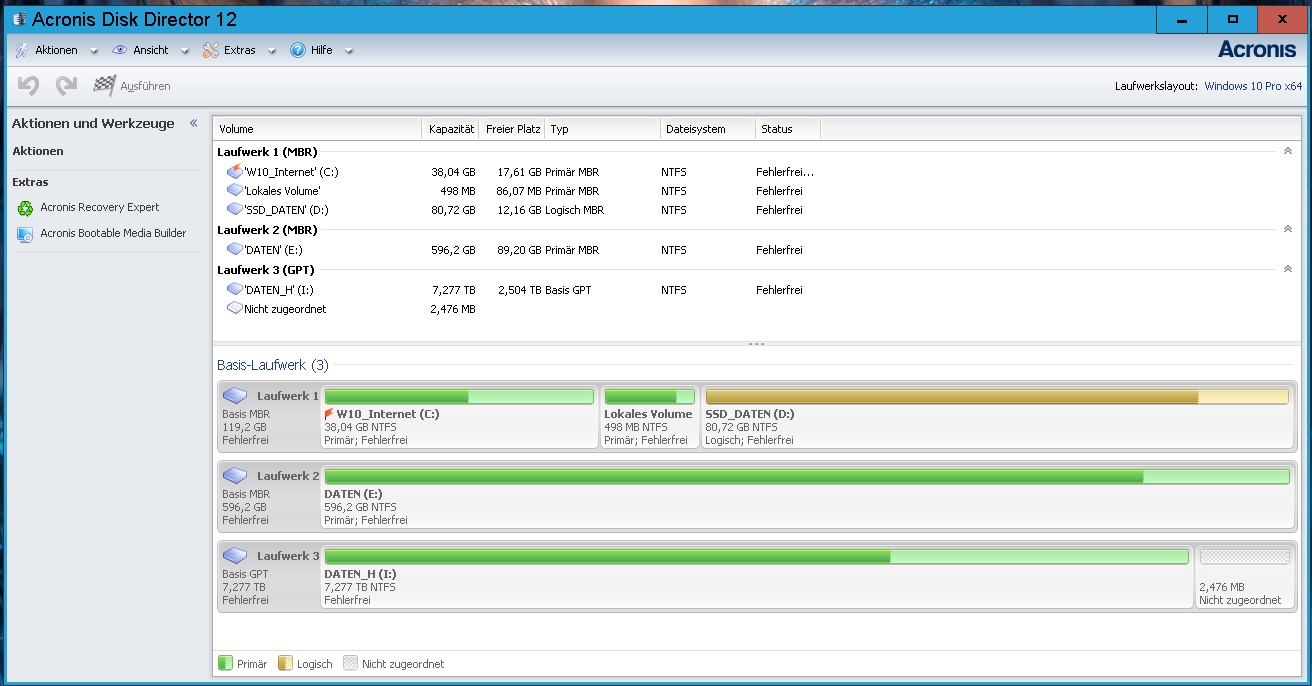The width and height of the screenshot is (1312, 686).
Task: Sort by the Kapazität column header
Action: coord(450,129)
